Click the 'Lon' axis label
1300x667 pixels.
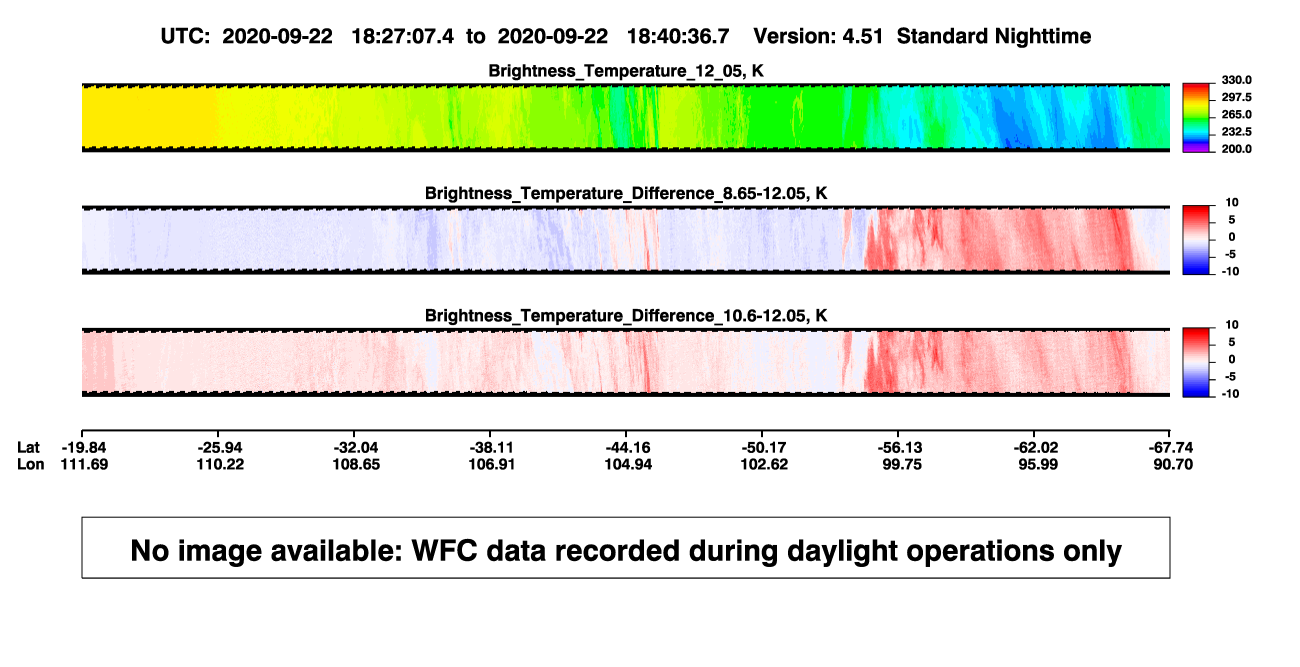(30, 464)
